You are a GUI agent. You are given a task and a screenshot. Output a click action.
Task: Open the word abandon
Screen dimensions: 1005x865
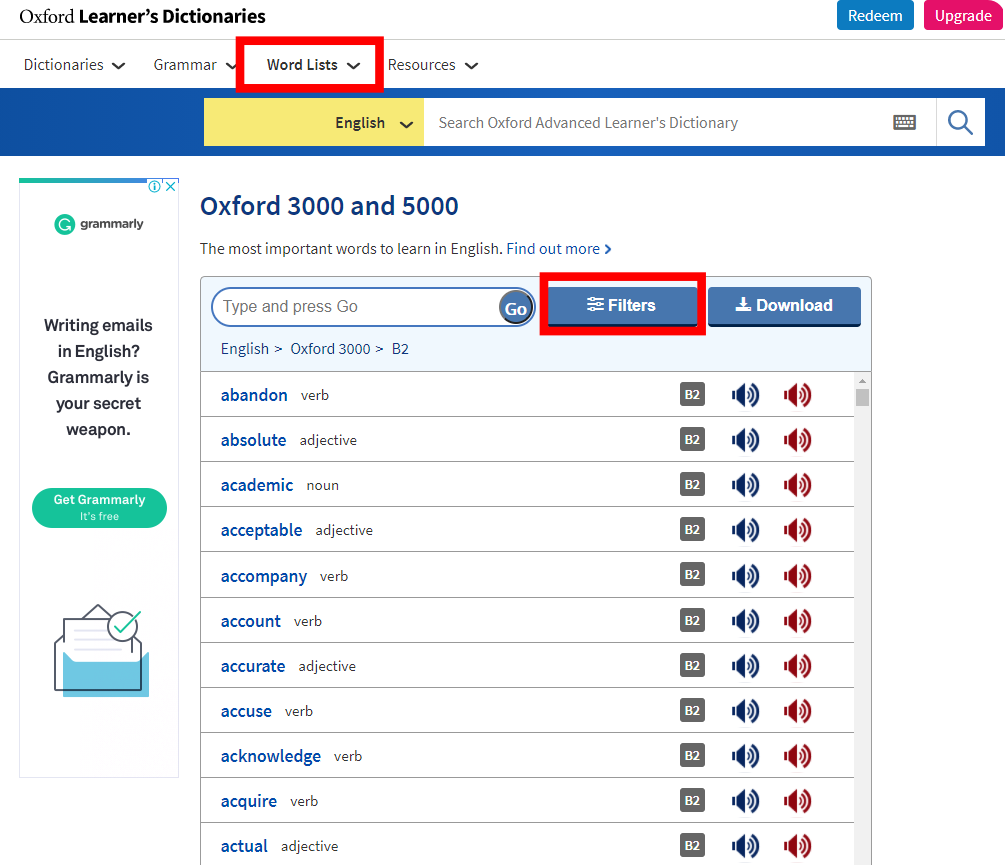254,395
